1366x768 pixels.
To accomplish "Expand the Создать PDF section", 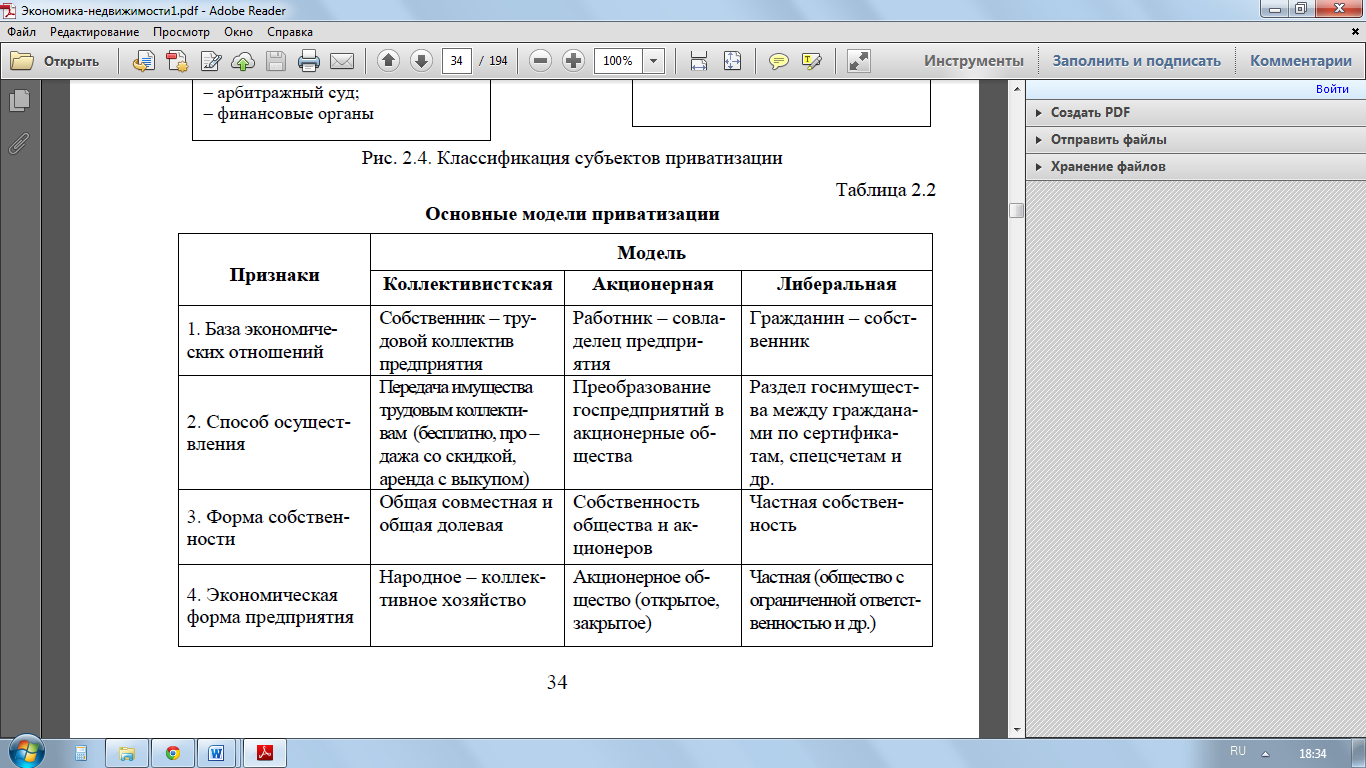I will [1090, 113].
